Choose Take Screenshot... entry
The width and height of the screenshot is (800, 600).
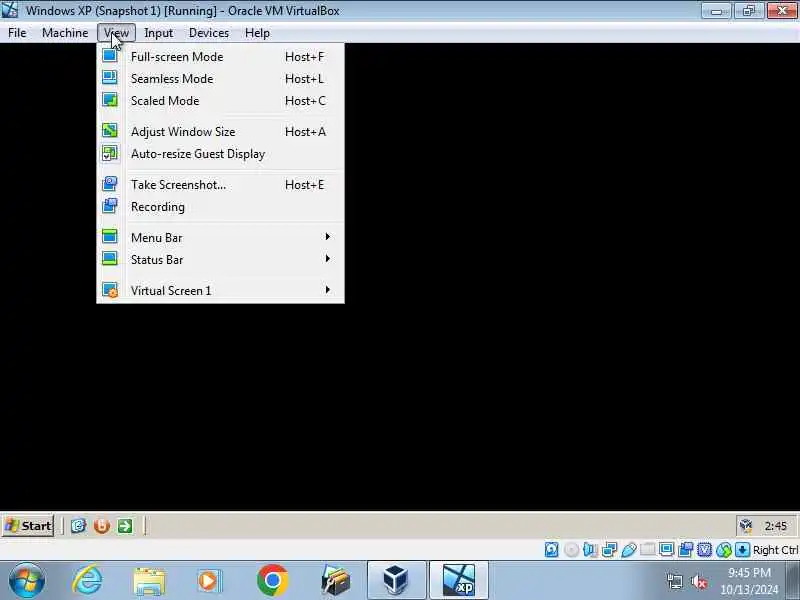pos(220,185)
